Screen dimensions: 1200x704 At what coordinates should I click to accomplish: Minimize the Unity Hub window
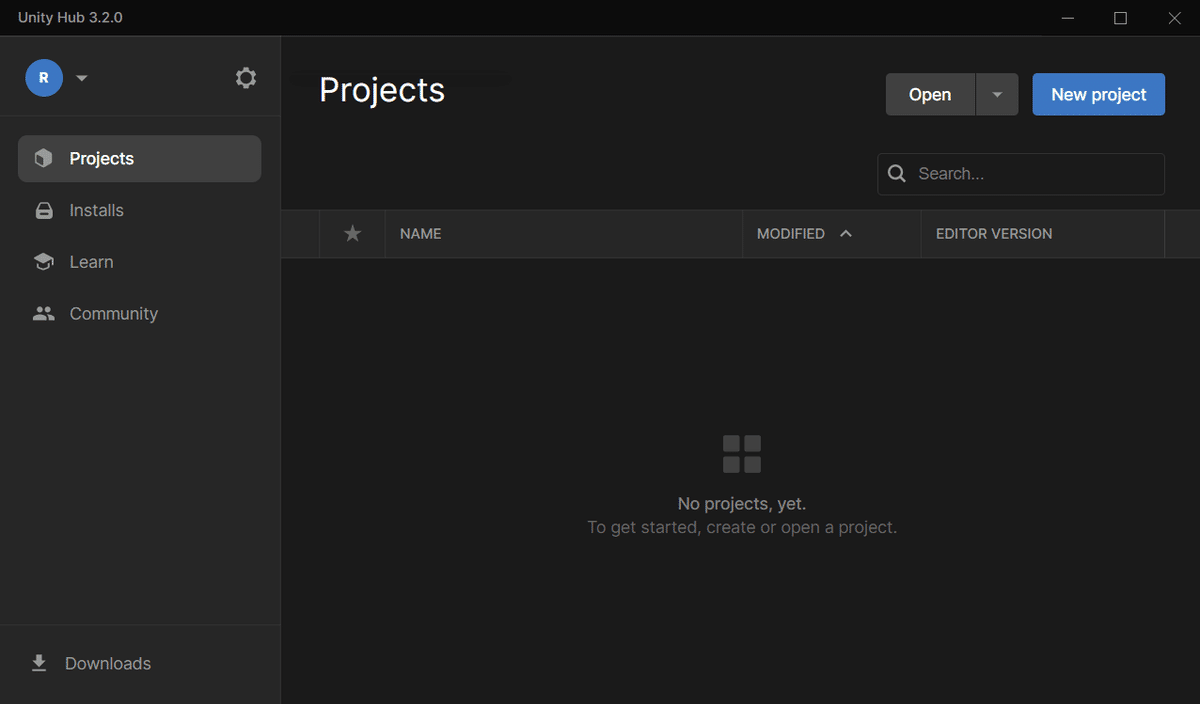tap(1068, 18)
